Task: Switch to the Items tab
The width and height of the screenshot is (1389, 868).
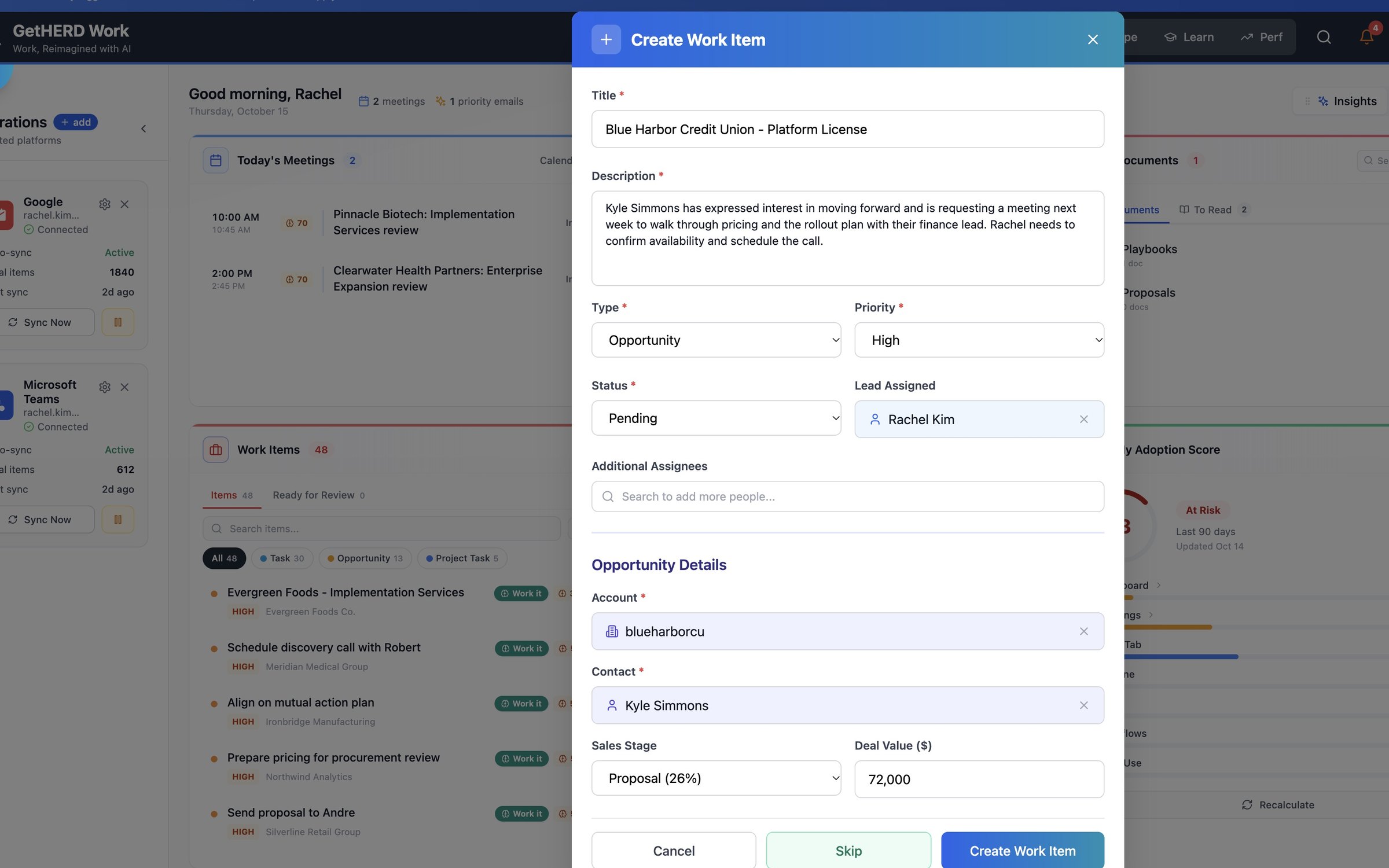Action: (x=231, y=495)
